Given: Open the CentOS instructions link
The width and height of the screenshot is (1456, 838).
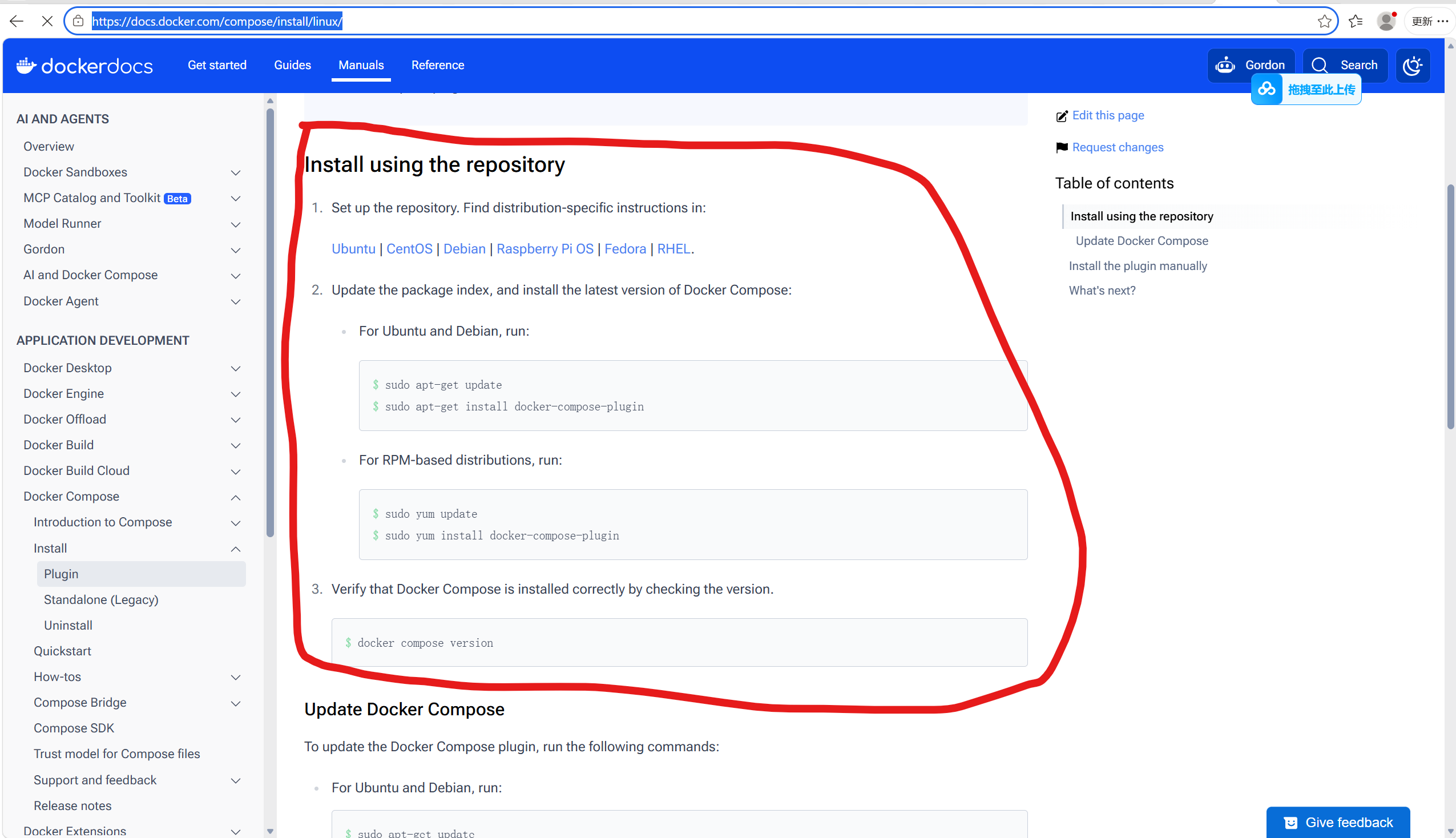Looking at the screenshot, I should point(409,249).
